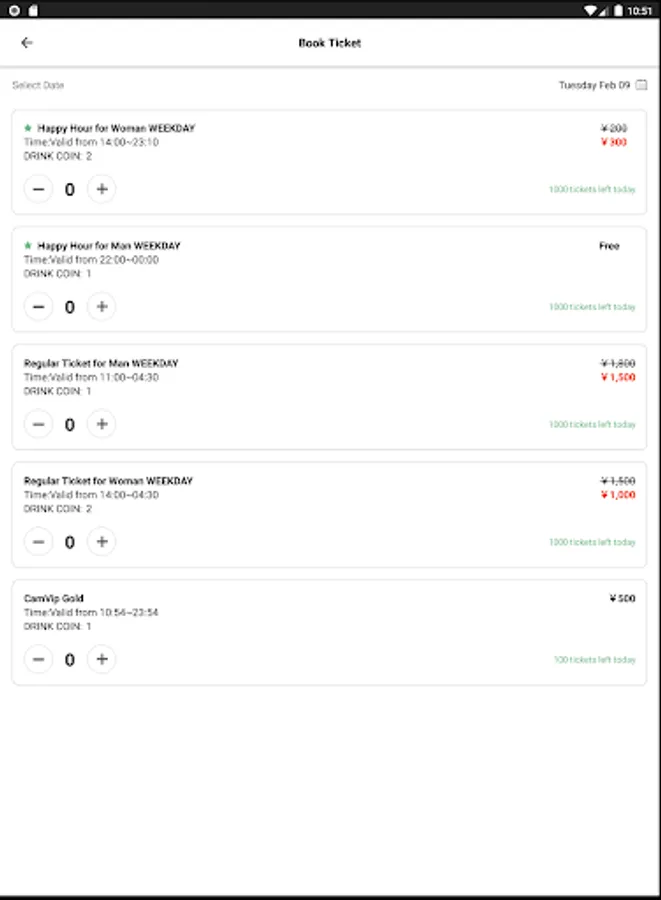Tap the Regular Ticket for Woman WEEKDAY title
The height and width of the screenshot is (900, 661).
(108, 480)
